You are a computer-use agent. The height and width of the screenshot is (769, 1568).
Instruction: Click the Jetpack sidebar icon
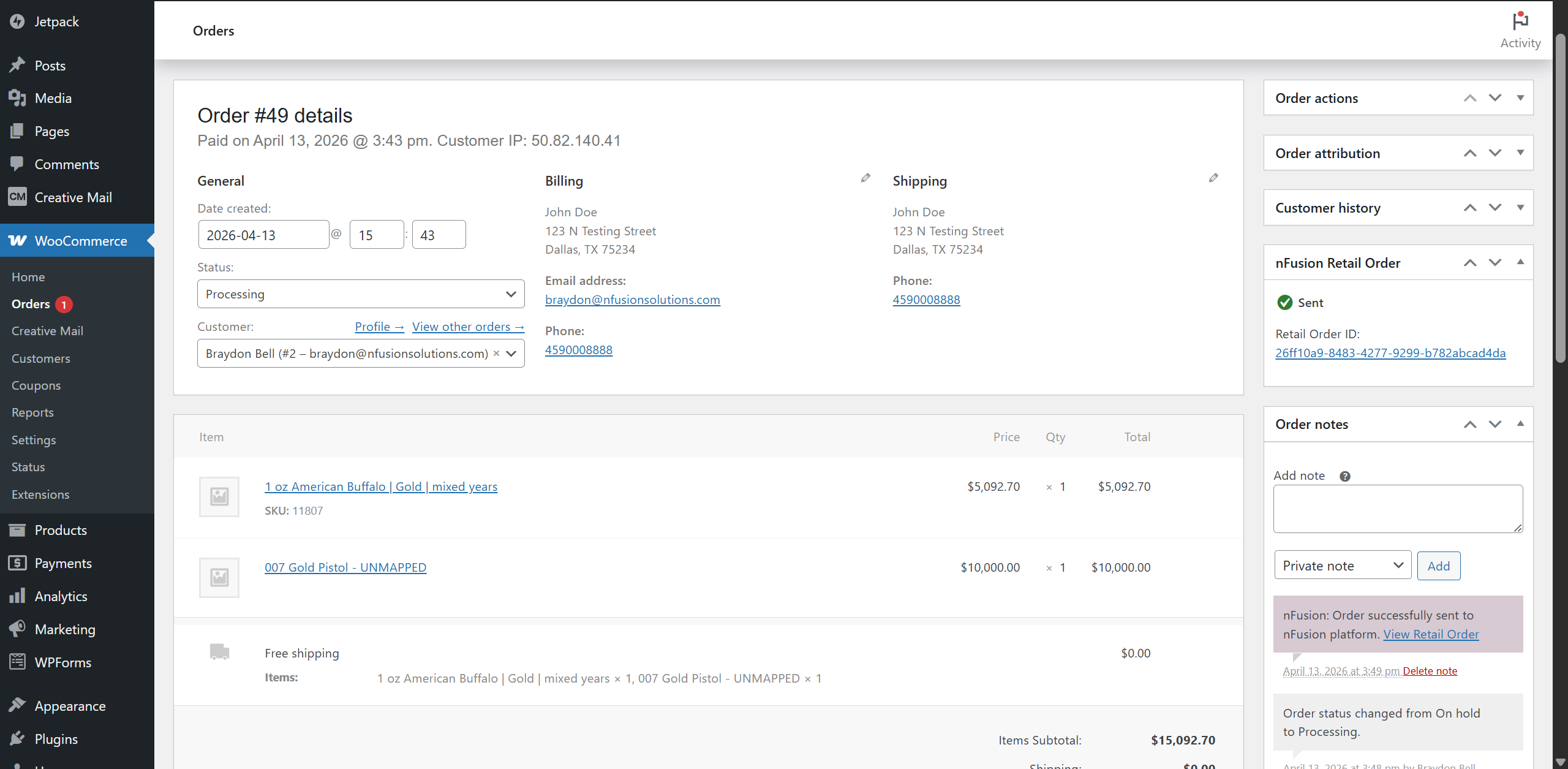pos(17,21)
